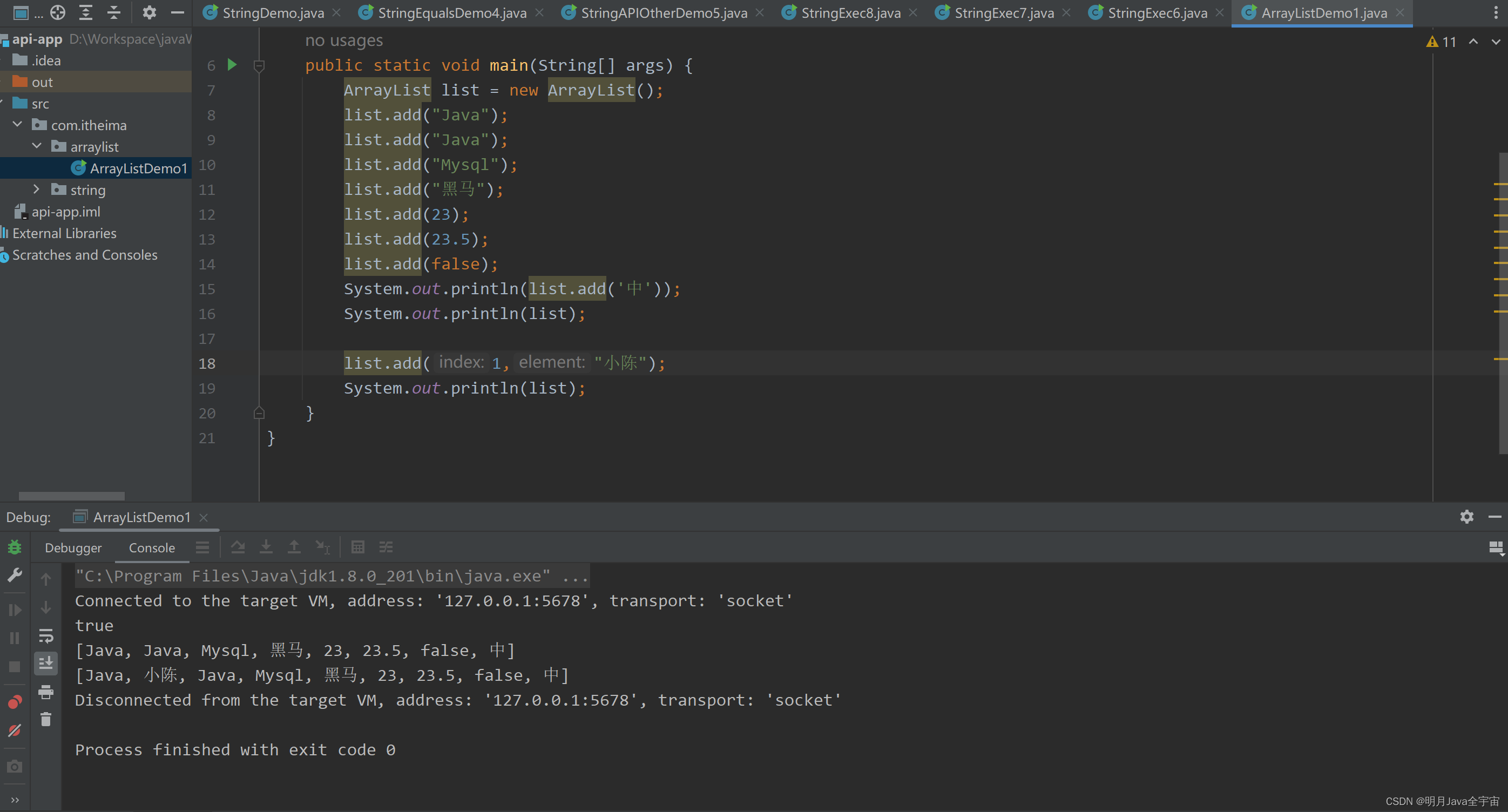
Task: Expand the string package folder
Action: (x=36, y=189)
